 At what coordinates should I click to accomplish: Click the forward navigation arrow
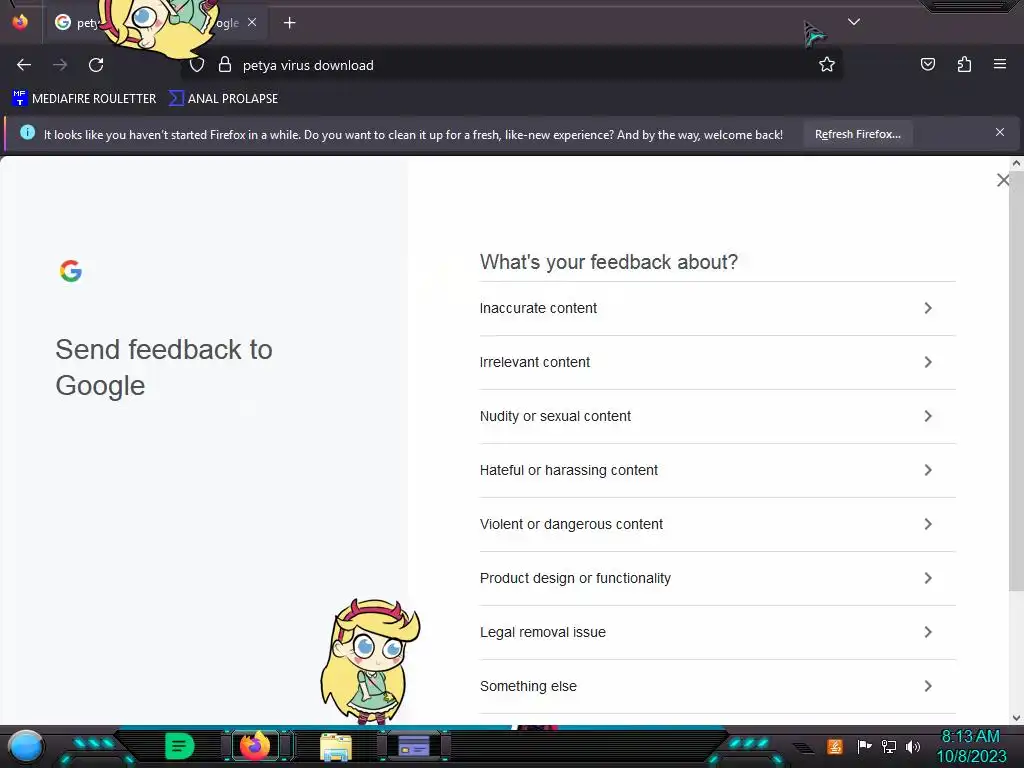pos(60,65)
